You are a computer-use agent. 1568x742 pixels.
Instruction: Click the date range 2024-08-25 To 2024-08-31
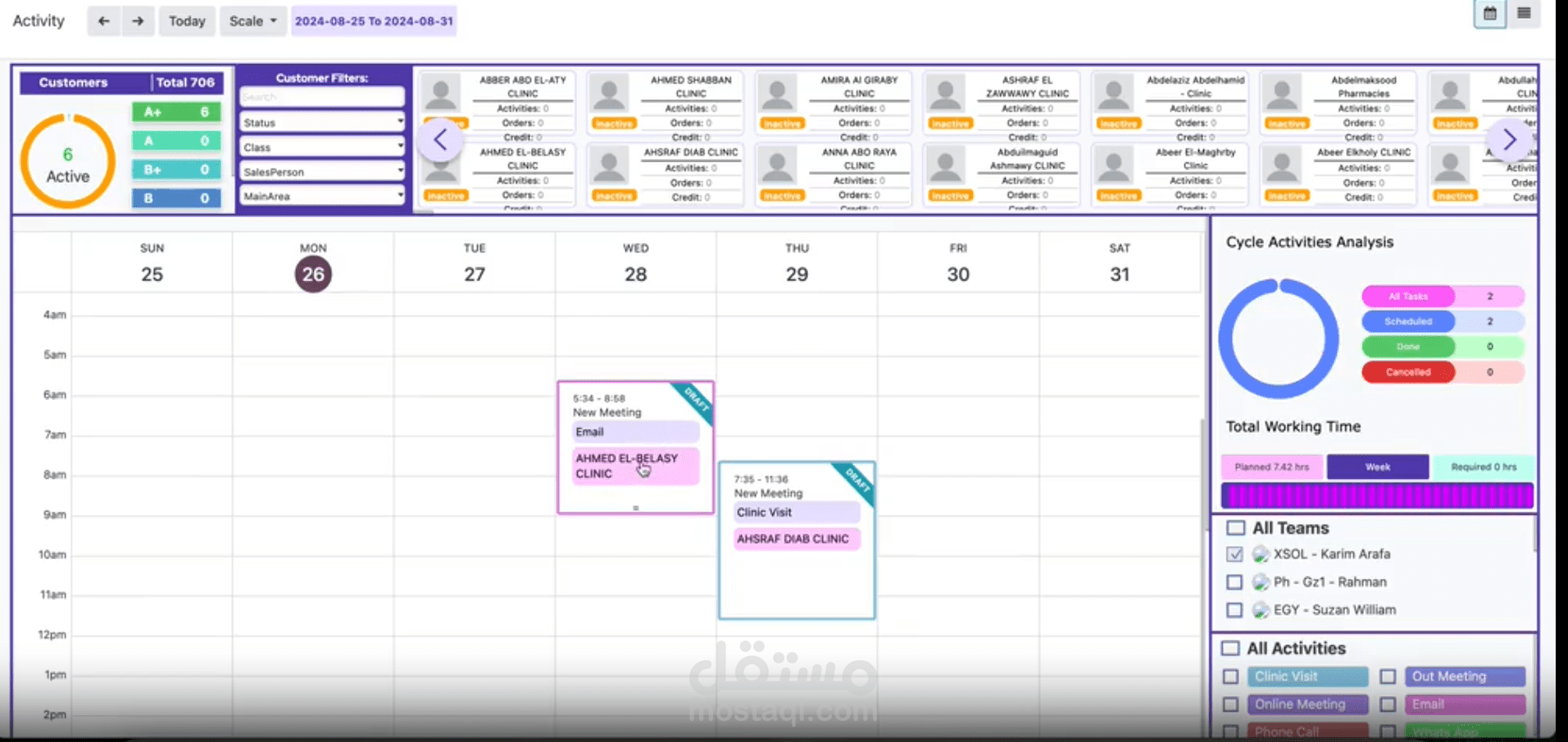[374, 20]
